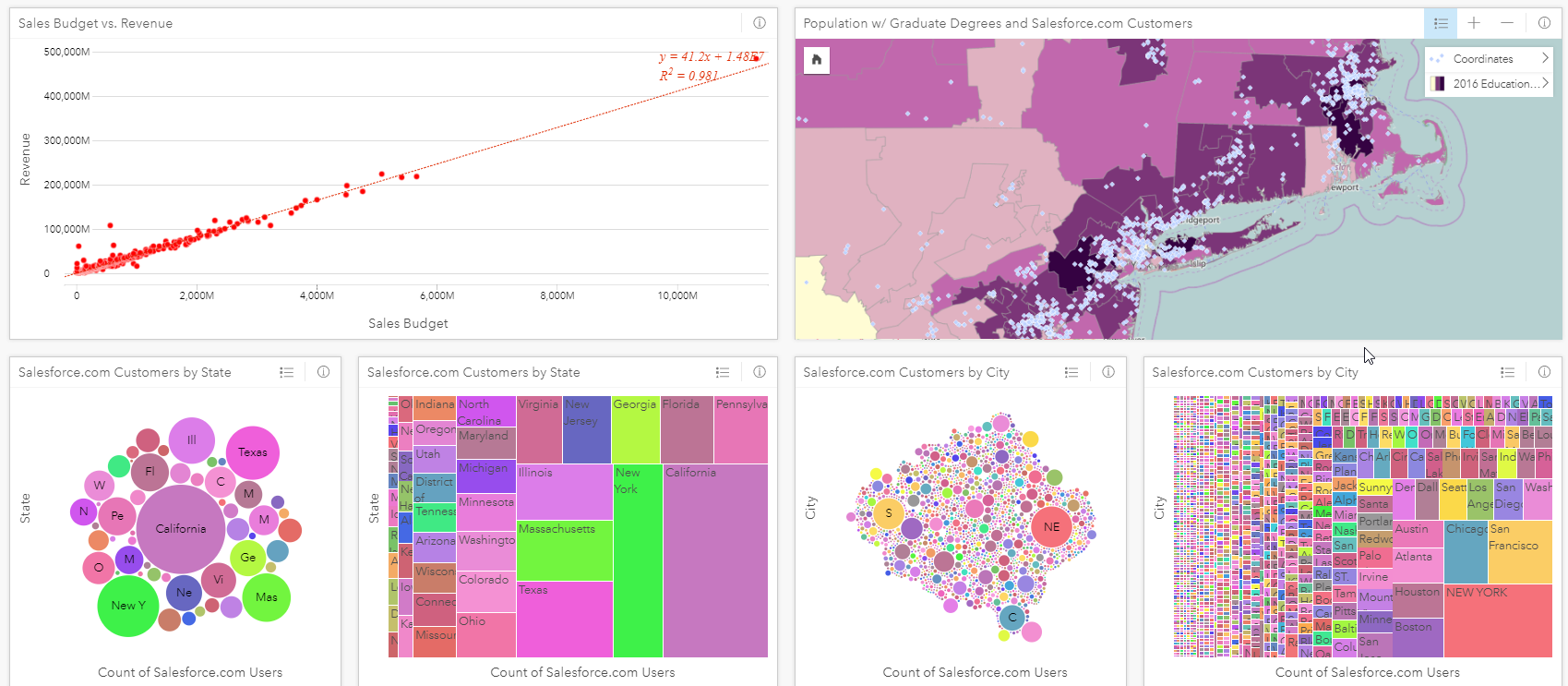The height and width of the screenshot is (686, 1568).
Task: Select the Michigan treemap tile
Action: [486, 477]
